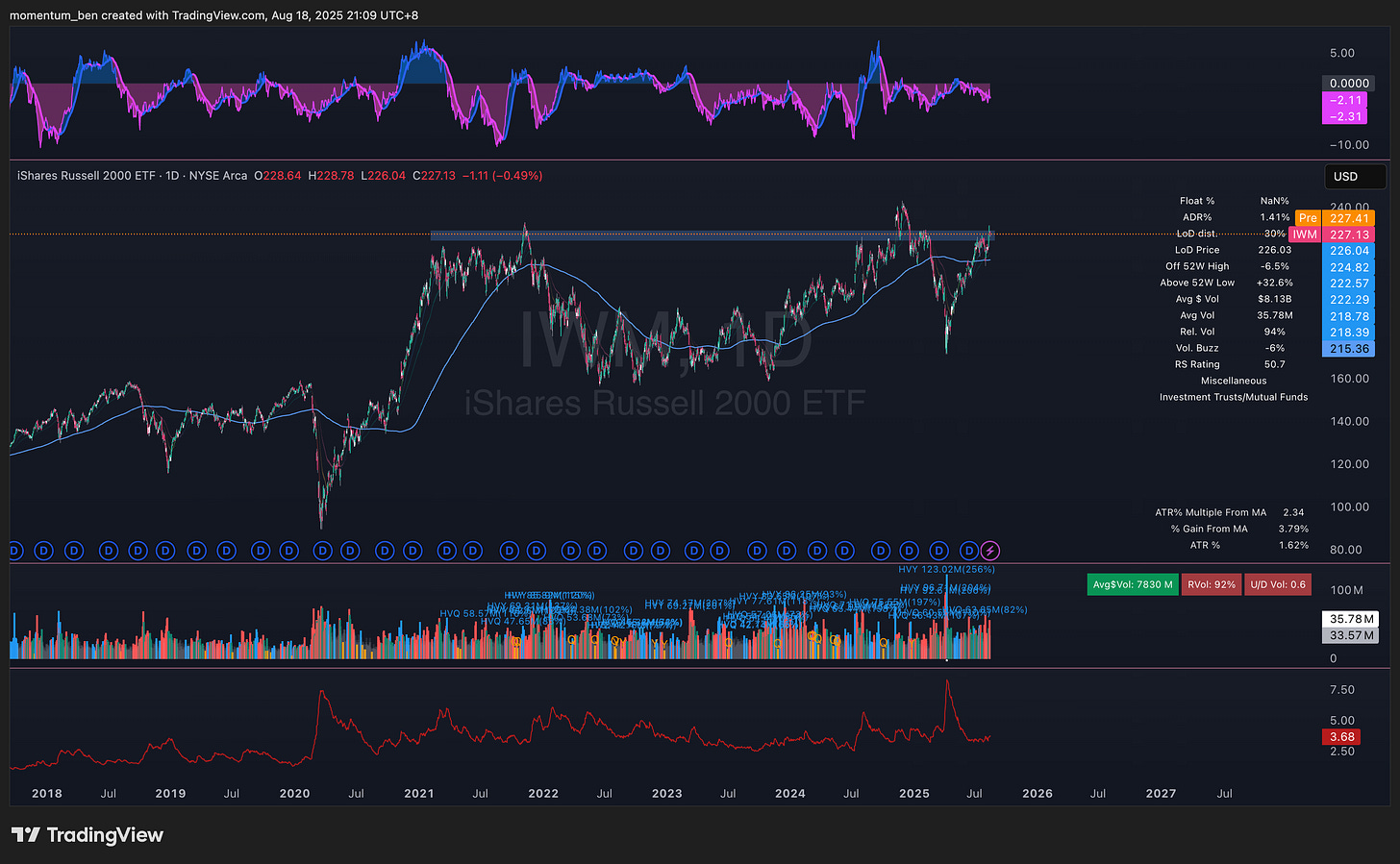Click the magenta −2.31 indicator value

pyautogui.click(x=1345, y=116)
